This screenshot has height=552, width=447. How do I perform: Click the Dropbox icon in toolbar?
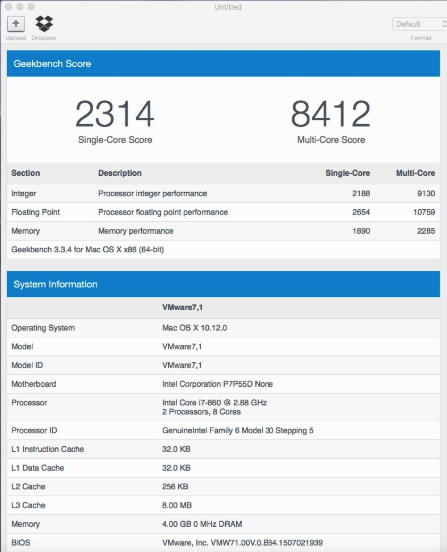44,24
